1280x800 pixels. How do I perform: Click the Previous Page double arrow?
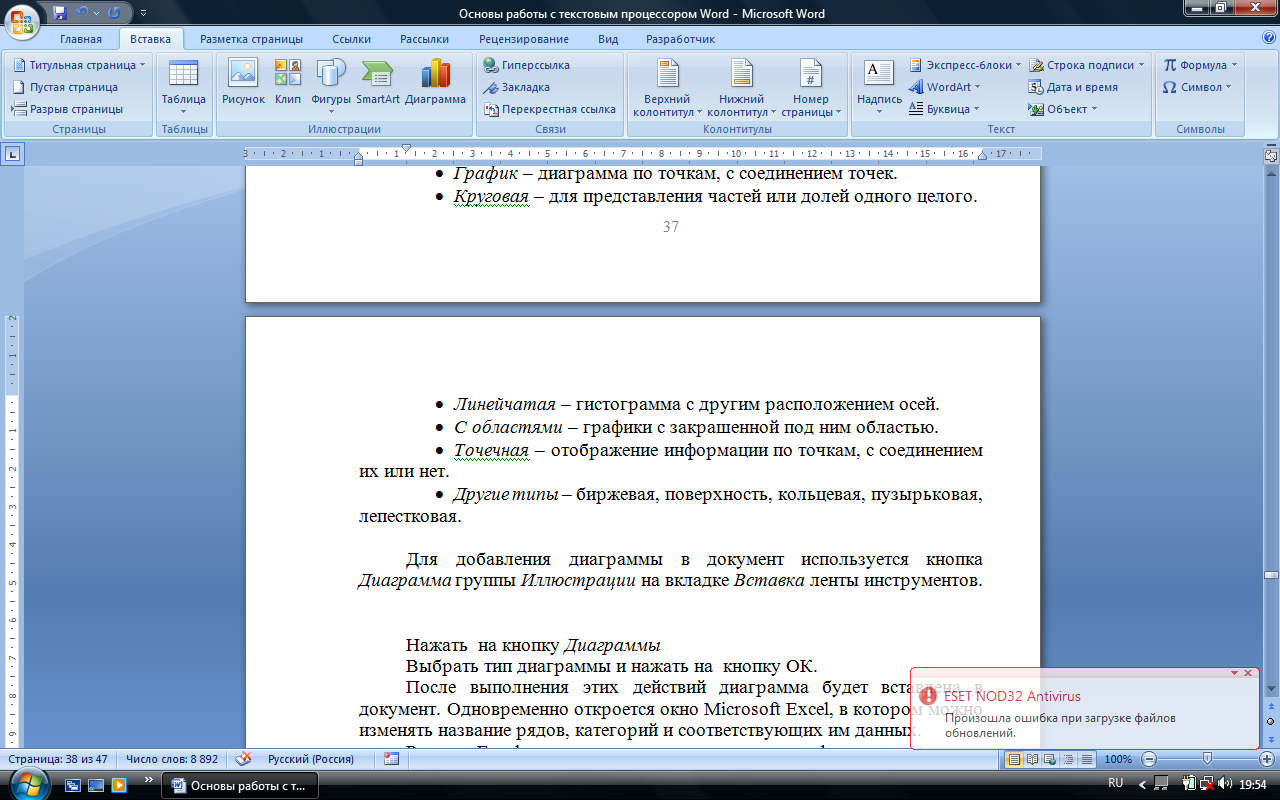1270,707
